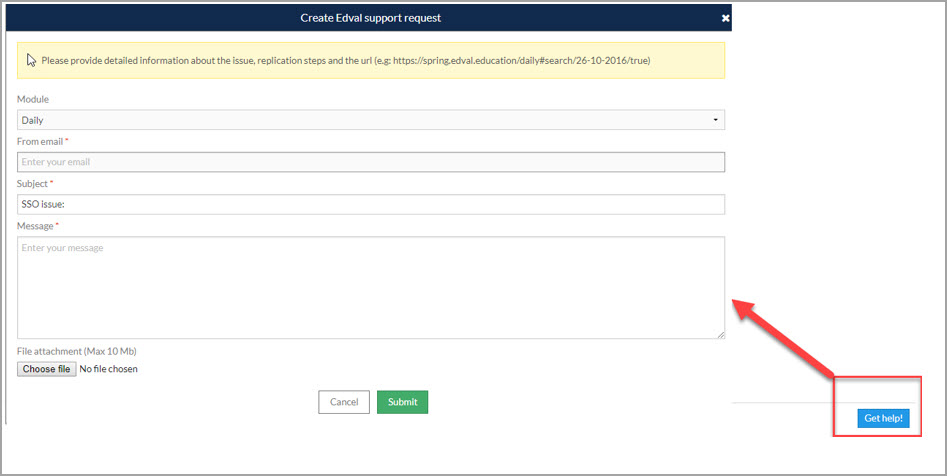
Task: Click the 'From email' label
Action: (x=40, y=141)
